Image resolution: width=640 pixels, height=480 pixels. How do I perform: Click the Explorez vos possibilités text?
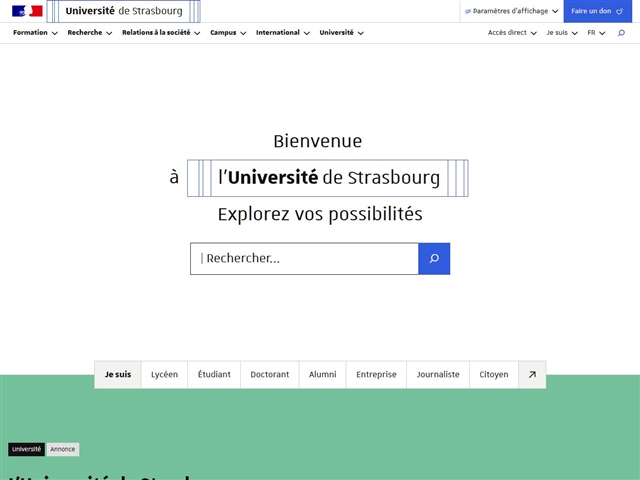(x=320, y=214)
